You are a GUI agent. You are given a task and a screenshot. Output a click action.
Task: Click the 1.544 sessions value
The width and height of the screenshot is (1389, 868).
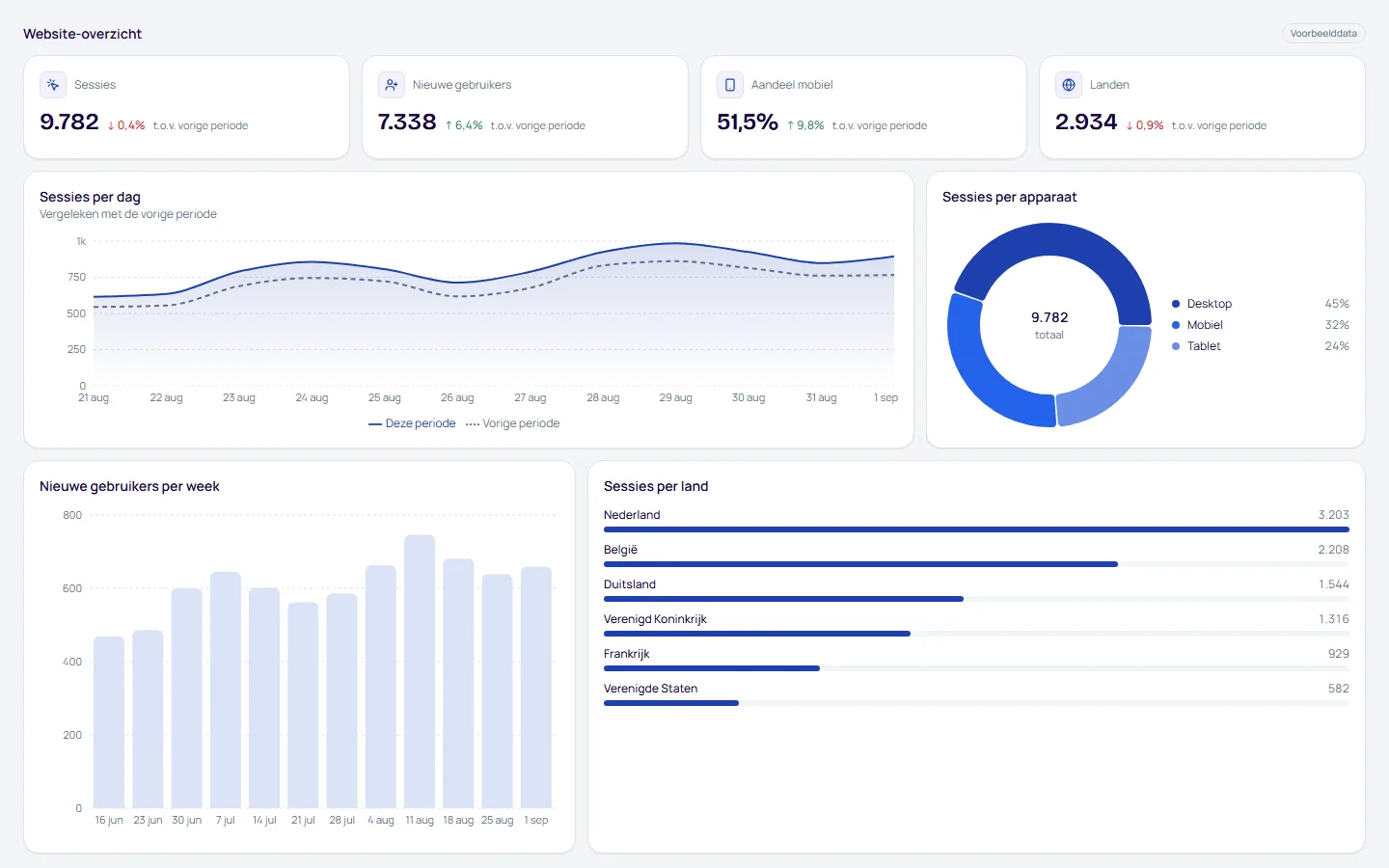[1334, 584]
